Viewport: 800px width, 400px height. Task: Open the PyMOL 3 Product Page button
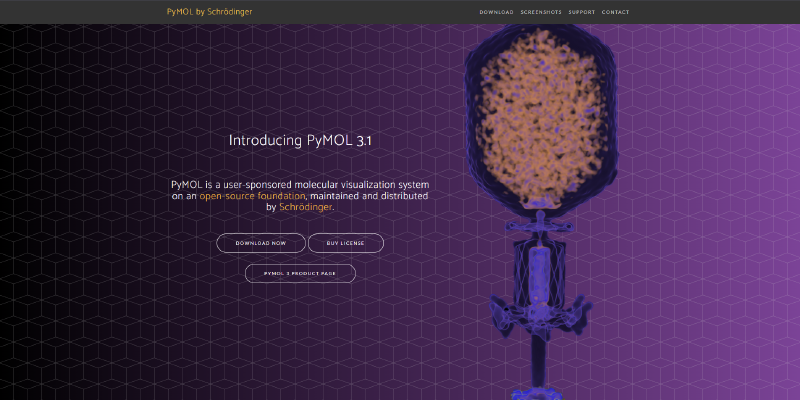pyautogui.click(x=300, y=273)
